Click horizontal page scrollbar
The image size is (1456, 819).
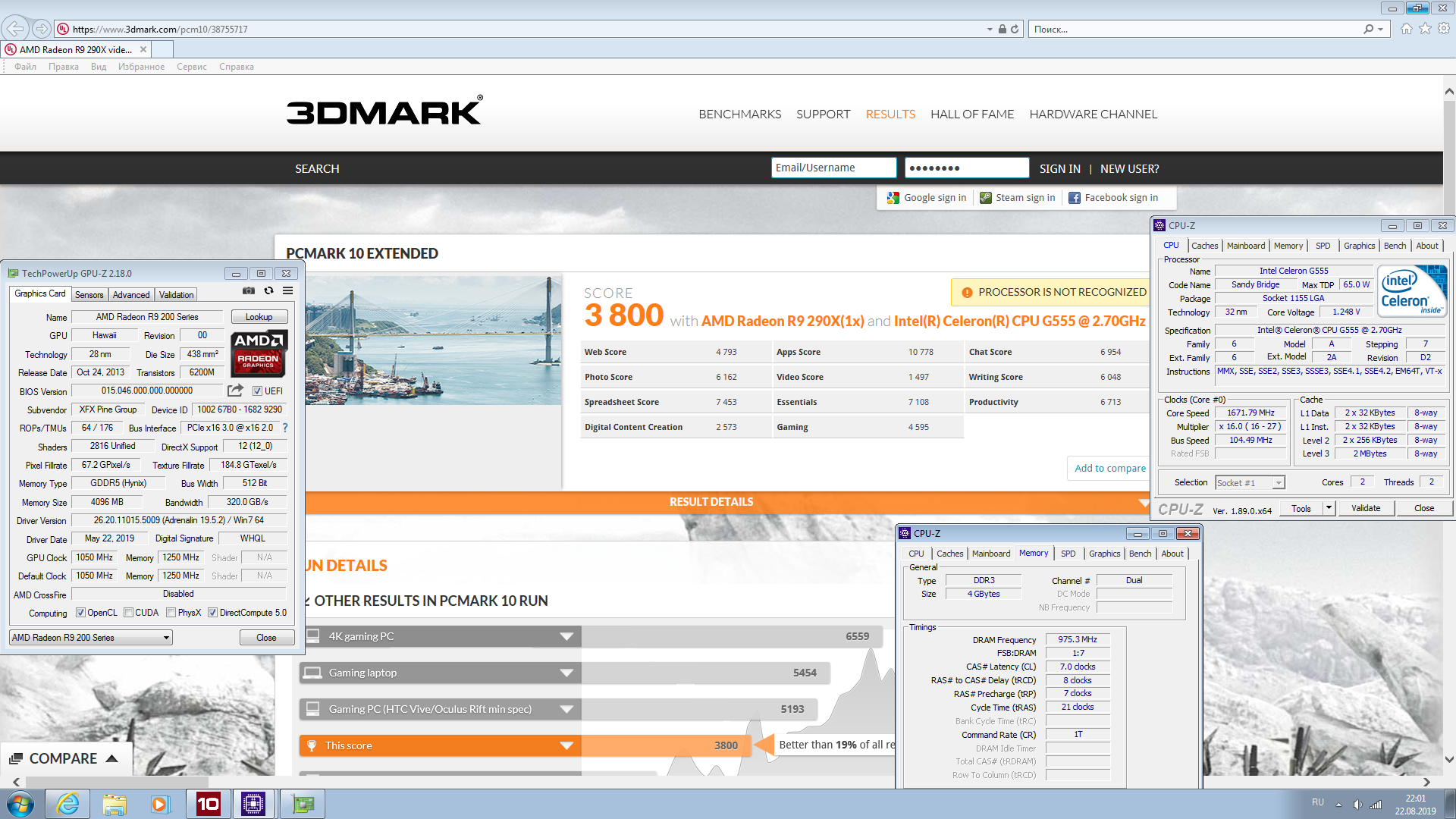(117, 782)
